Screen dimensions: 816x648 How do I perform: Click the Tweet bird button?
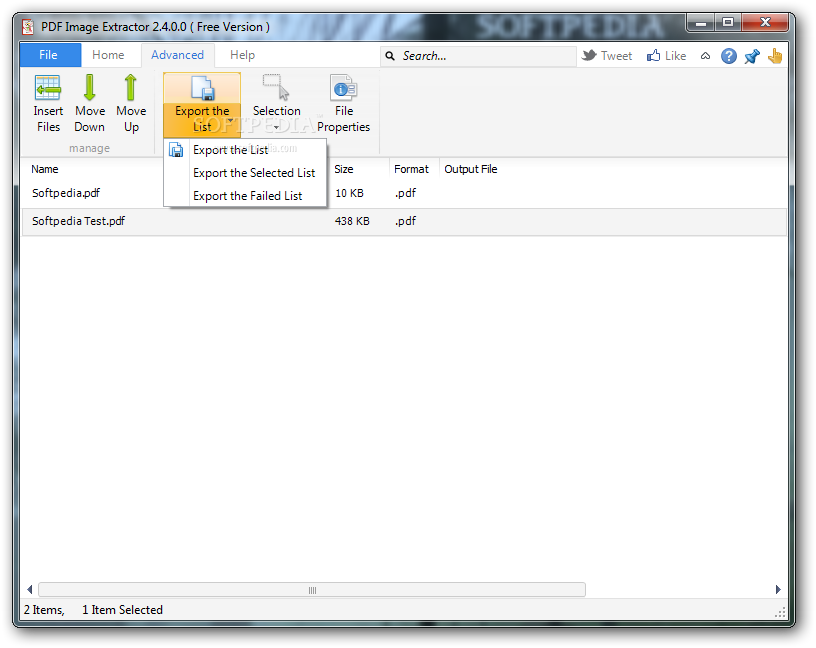click(607, 56)
